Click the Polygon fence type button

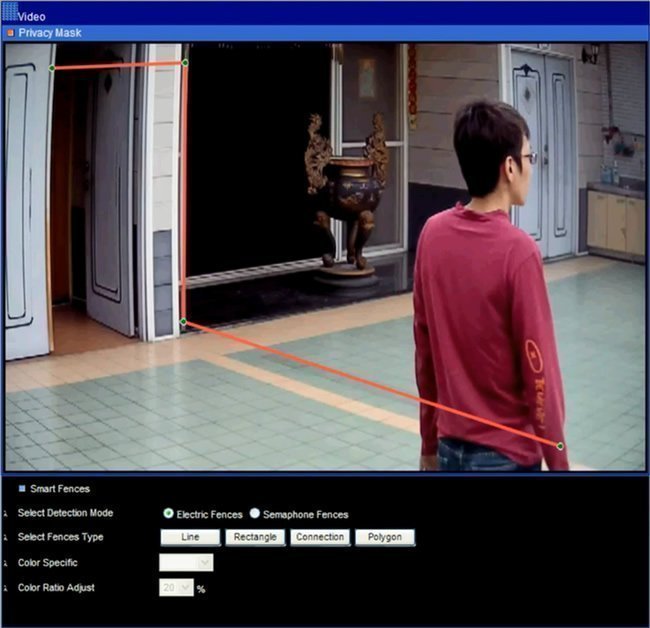385,537
